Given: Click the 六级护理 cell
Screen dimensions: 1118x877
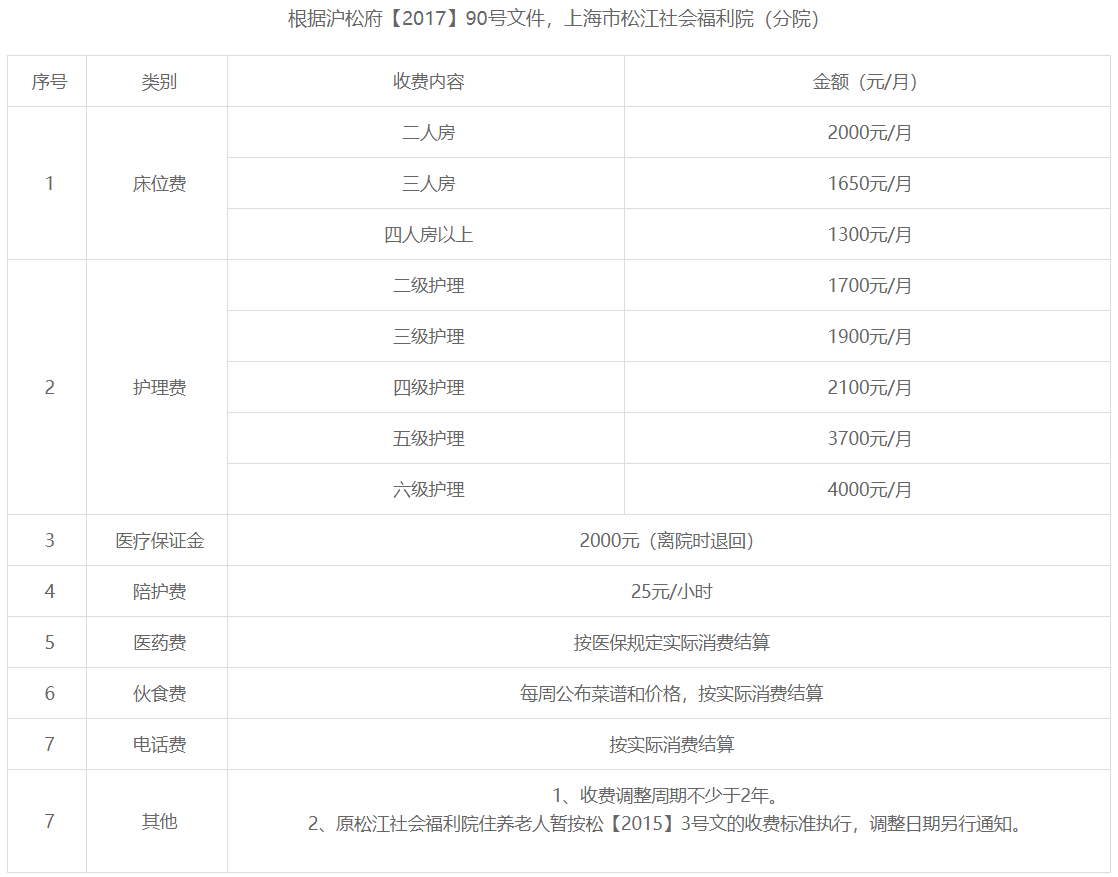Looking at the screenshot, I should (x=426, y=489).
